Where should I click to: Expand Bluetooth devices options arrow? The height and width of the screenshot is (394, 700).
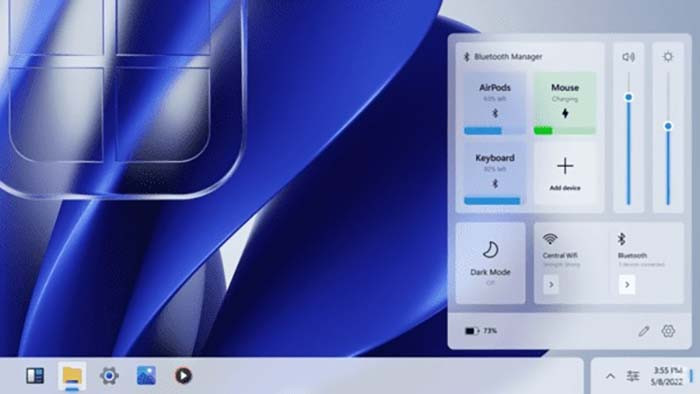[x=627, y=284]
